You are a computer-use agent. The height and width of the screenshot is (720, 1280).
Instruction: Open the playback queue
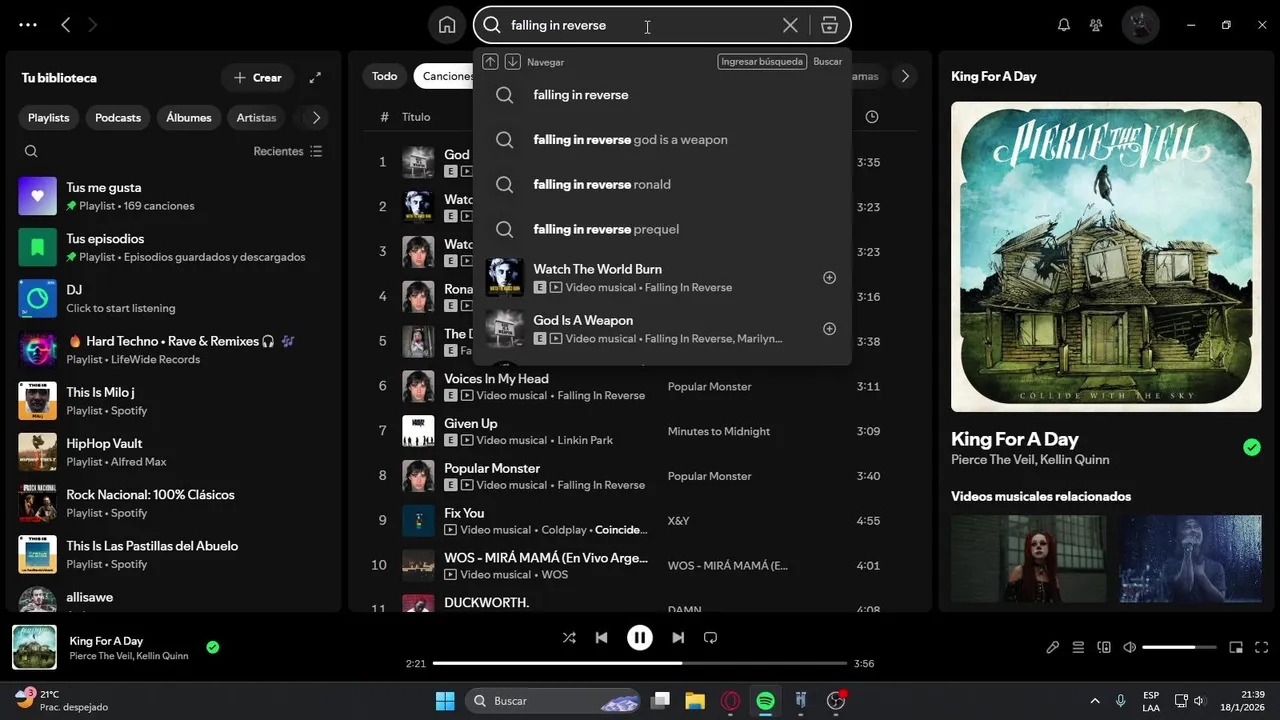pyautogui.click(x=1078, y=647)
